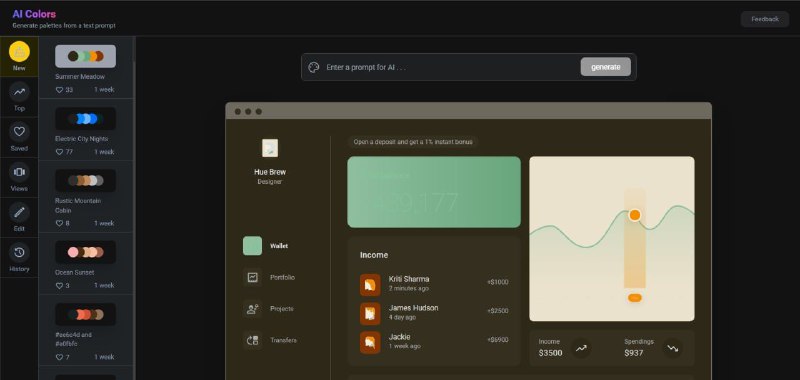This screenshot has height=380, width=800.
Task: Click the orange pill below chart bar
Action: (x=635, y=298)
